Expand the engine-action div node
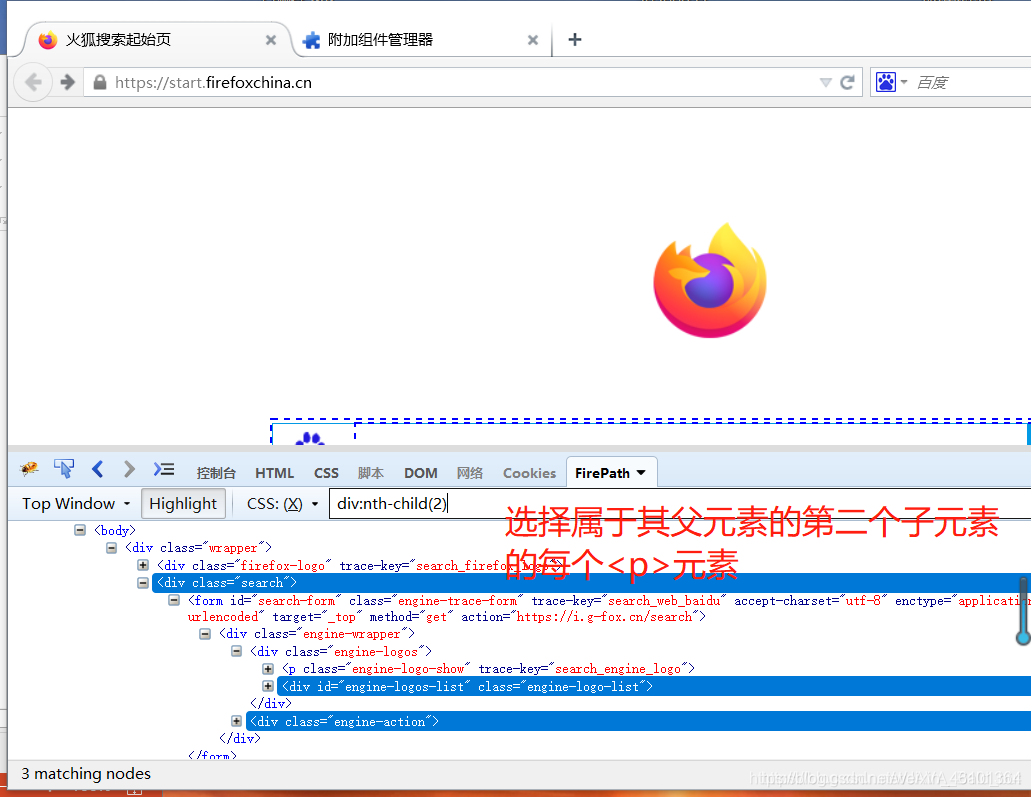Screen dimensions: 1031x797 click(237, 721)
